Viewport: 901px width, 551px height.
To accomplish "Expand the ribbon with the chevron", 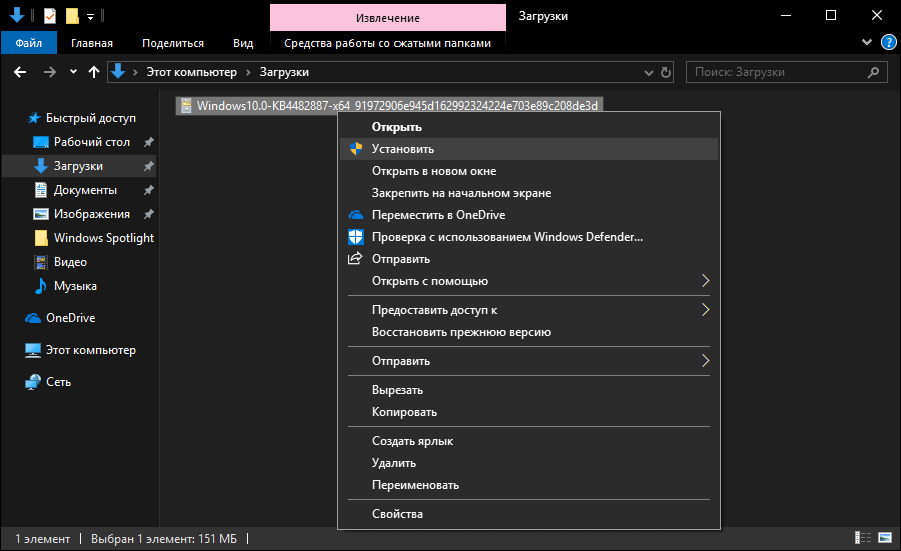I will (x=866, y=43).
